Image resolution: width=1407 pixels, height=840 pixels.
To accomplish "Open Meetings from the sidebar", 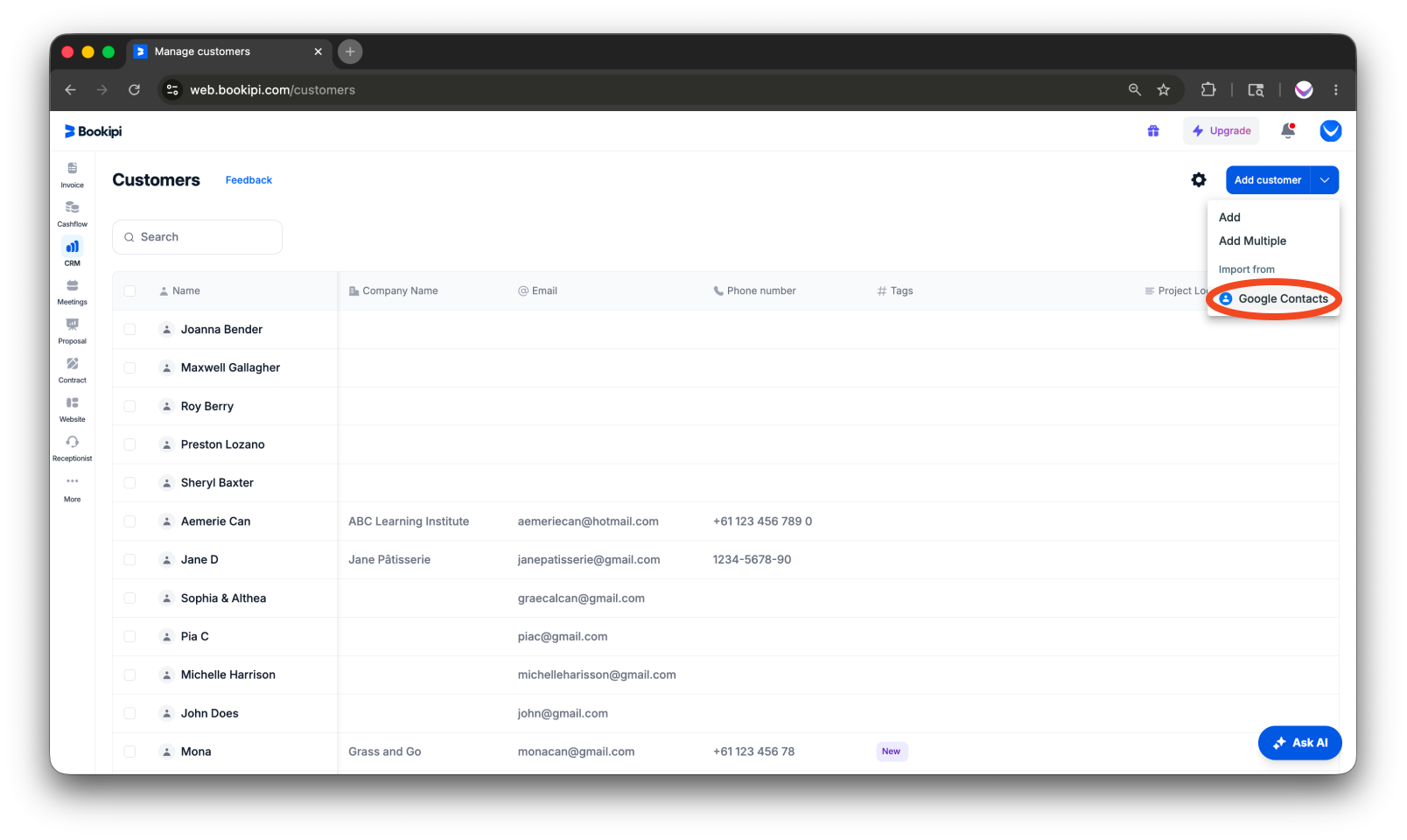I will coord(73,291).
